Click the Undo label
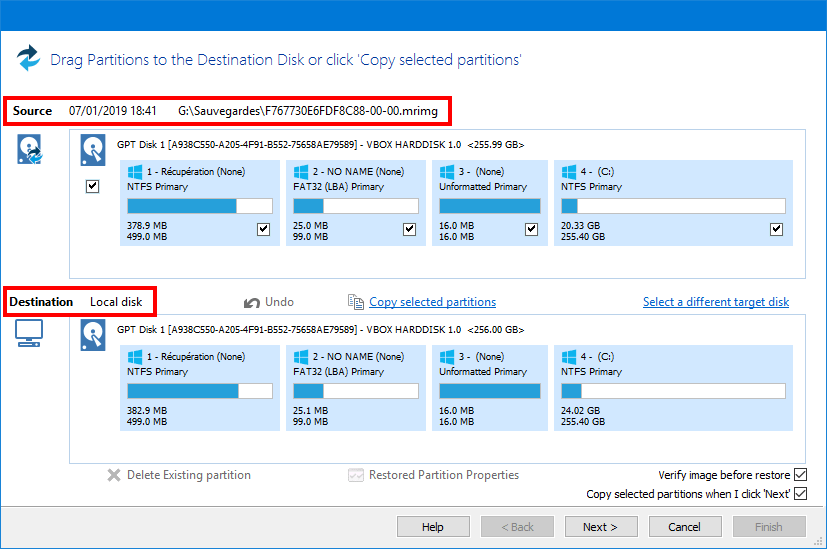The image size is (827, 549). pos(280,302)
